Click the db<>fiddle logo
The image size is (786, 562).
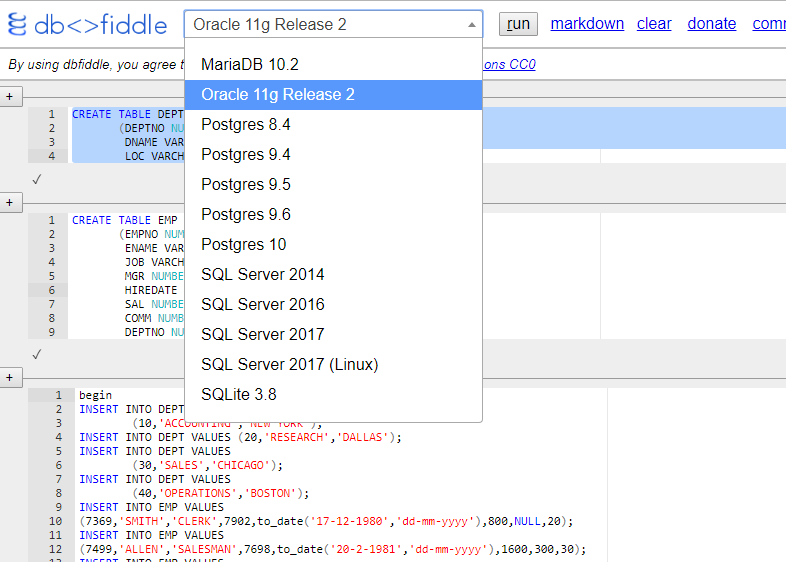pyautogui.click(x=88, y=24)
